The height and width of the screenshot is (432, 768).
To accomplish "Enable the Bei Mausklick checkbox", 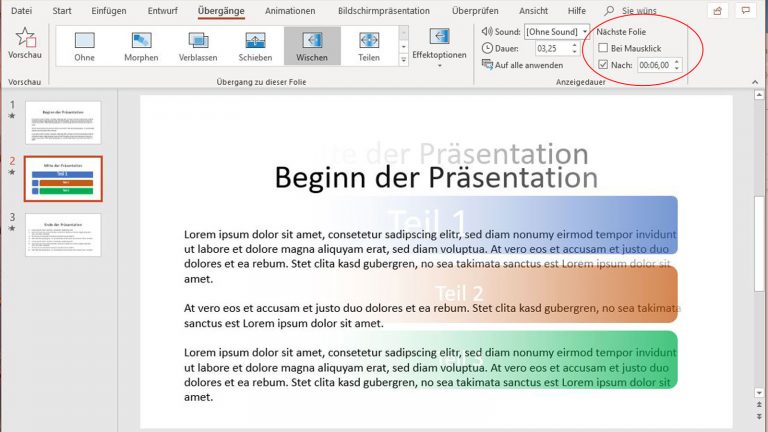I will (603, 48).
